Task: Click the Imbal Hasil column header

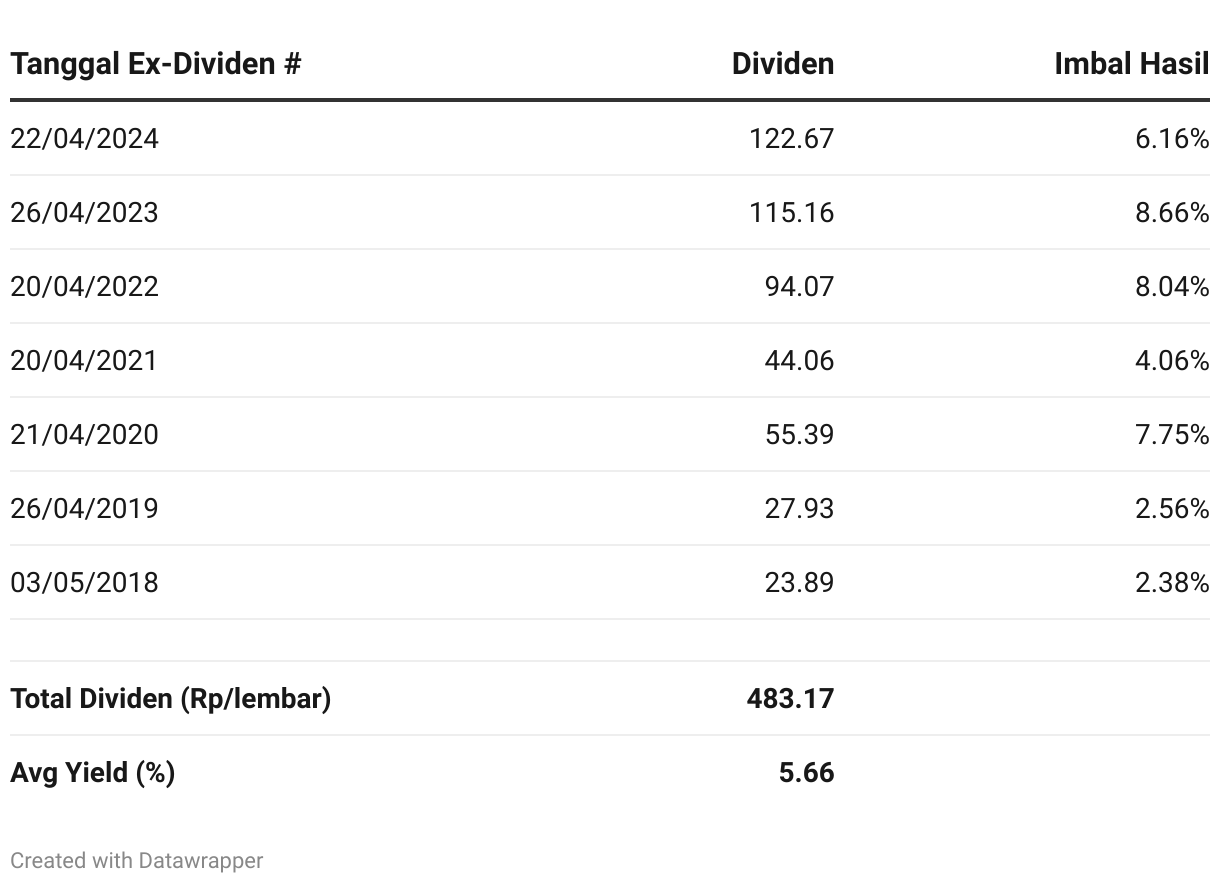Action: [x=1131, y=64]
